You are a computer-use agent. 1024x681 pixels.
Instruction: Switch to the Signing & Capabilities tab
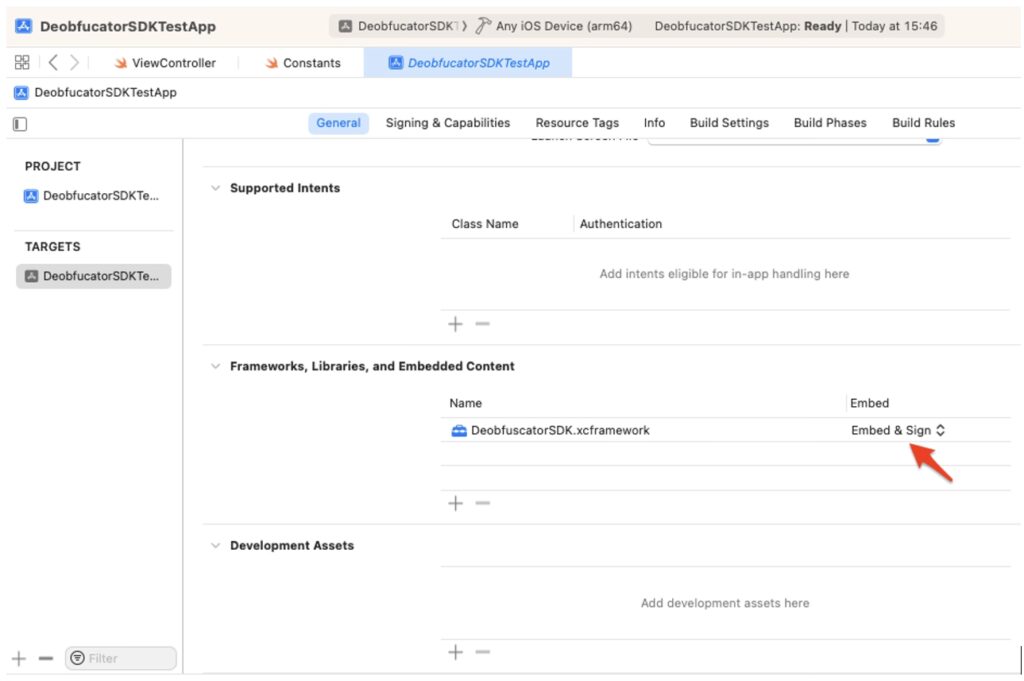[x=447, y=123]
